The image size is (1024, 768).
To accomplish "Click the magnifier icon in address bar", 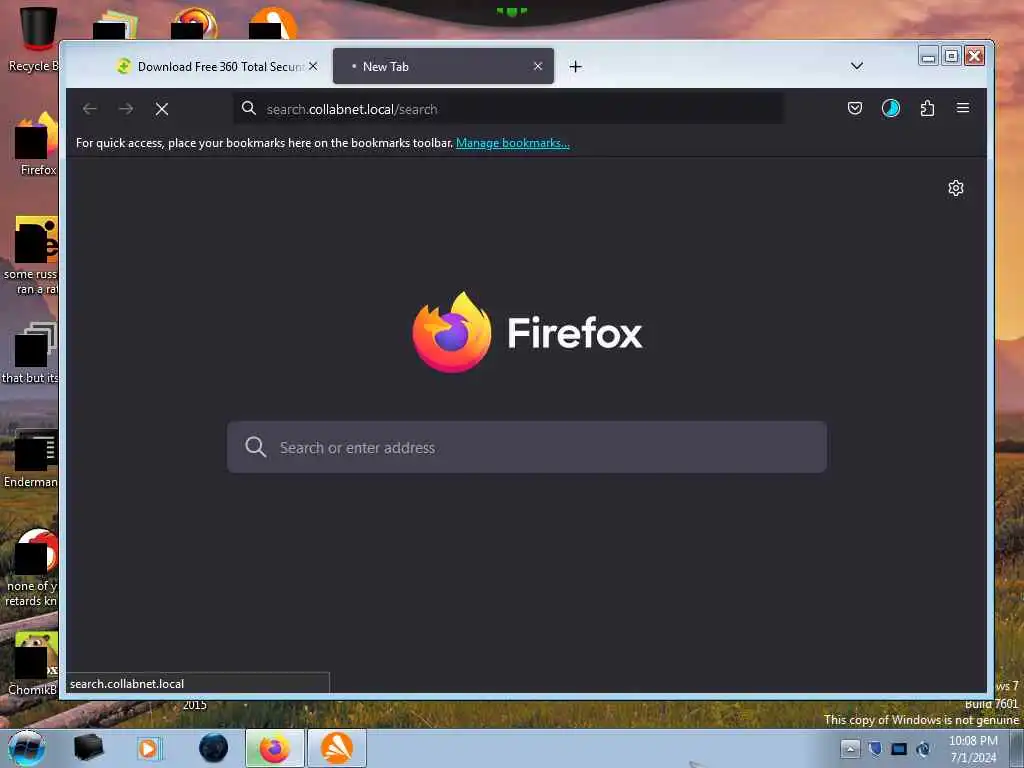I will [248, 108].
